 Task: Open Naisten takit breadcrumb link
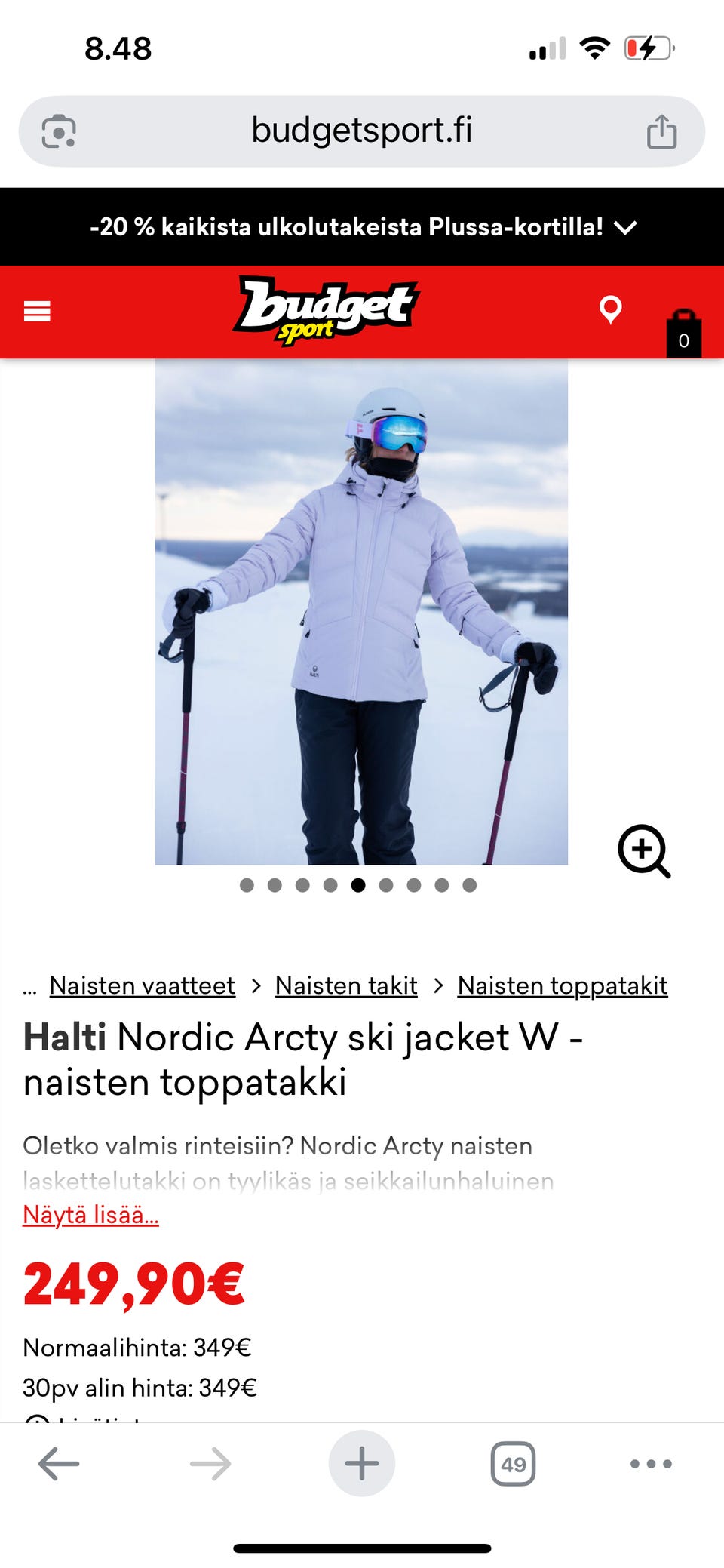[346, 985]
